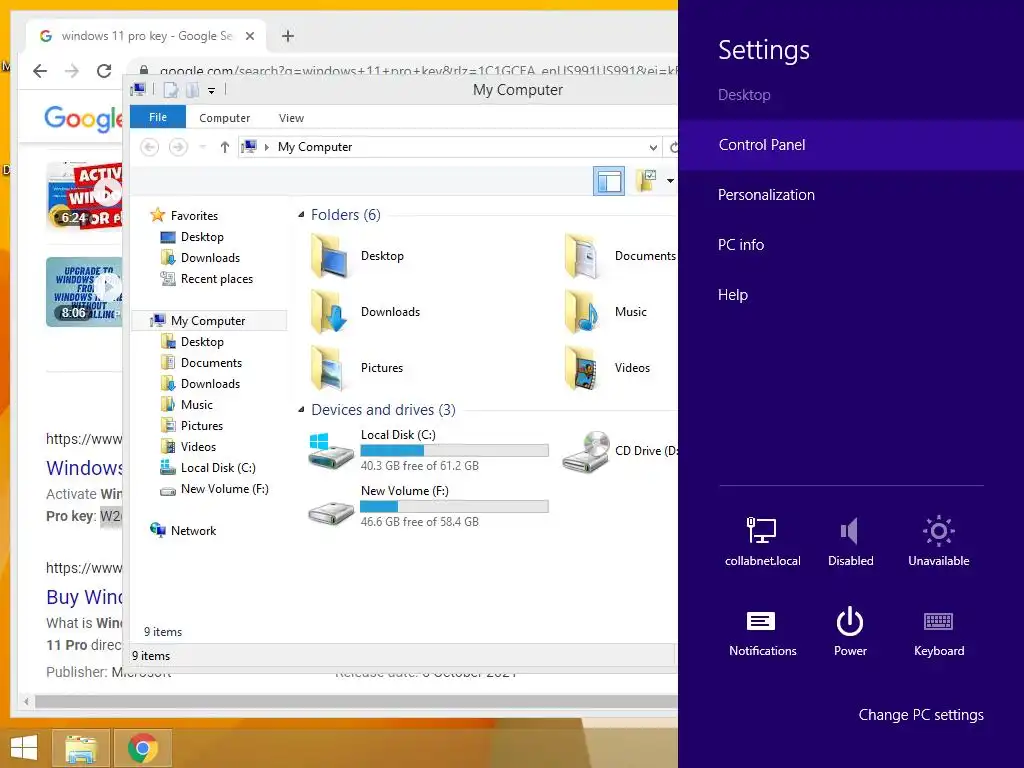The width and height of the screenshot is (1024, 768).
Task: Collapse the Devices and drives group
Action: 301,409
